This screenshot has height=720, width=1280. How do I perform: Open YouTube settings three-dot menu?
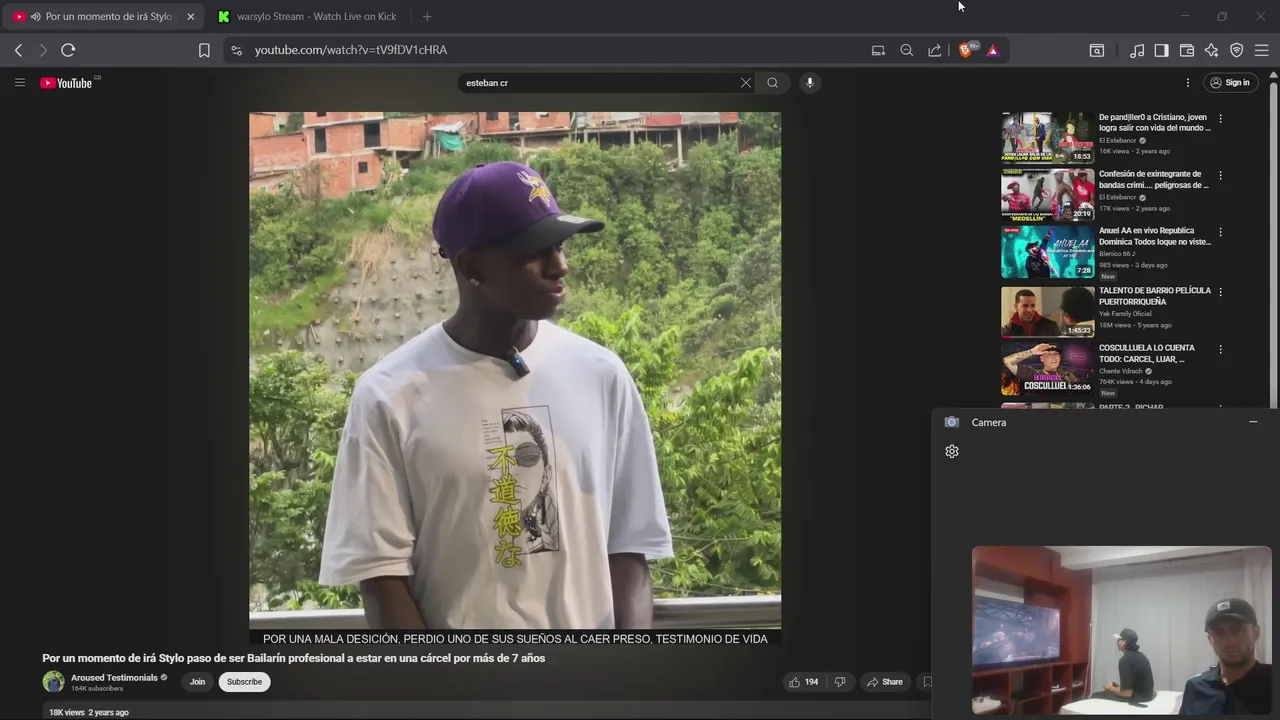point(1188,83)
